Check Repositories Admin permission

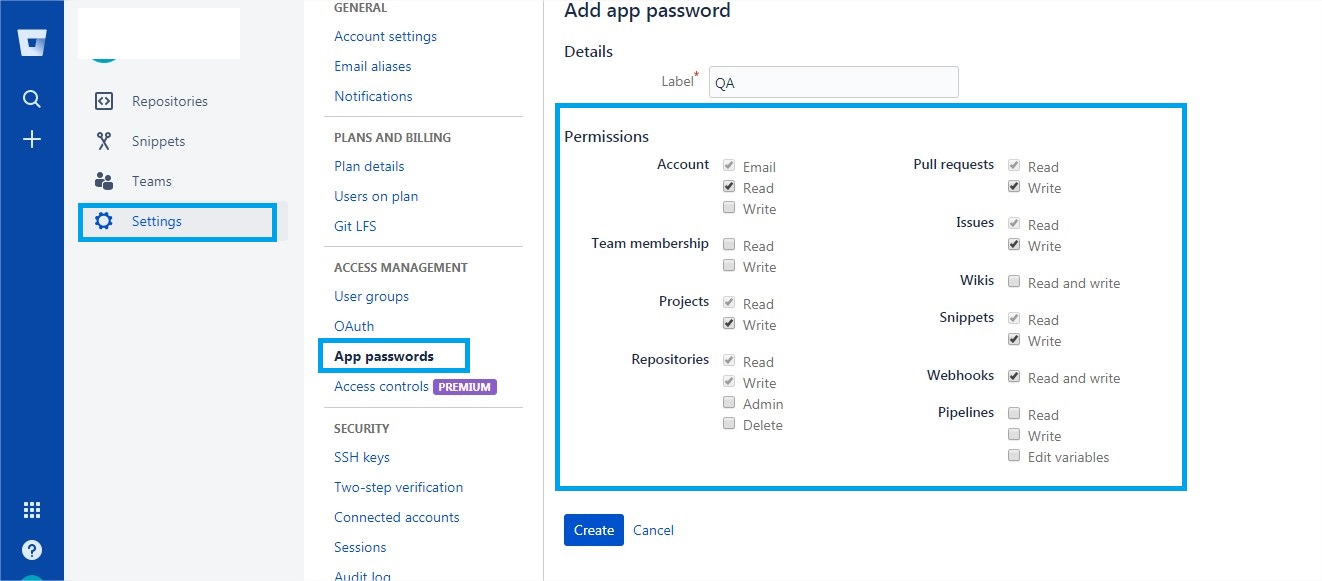click(730, 403)
